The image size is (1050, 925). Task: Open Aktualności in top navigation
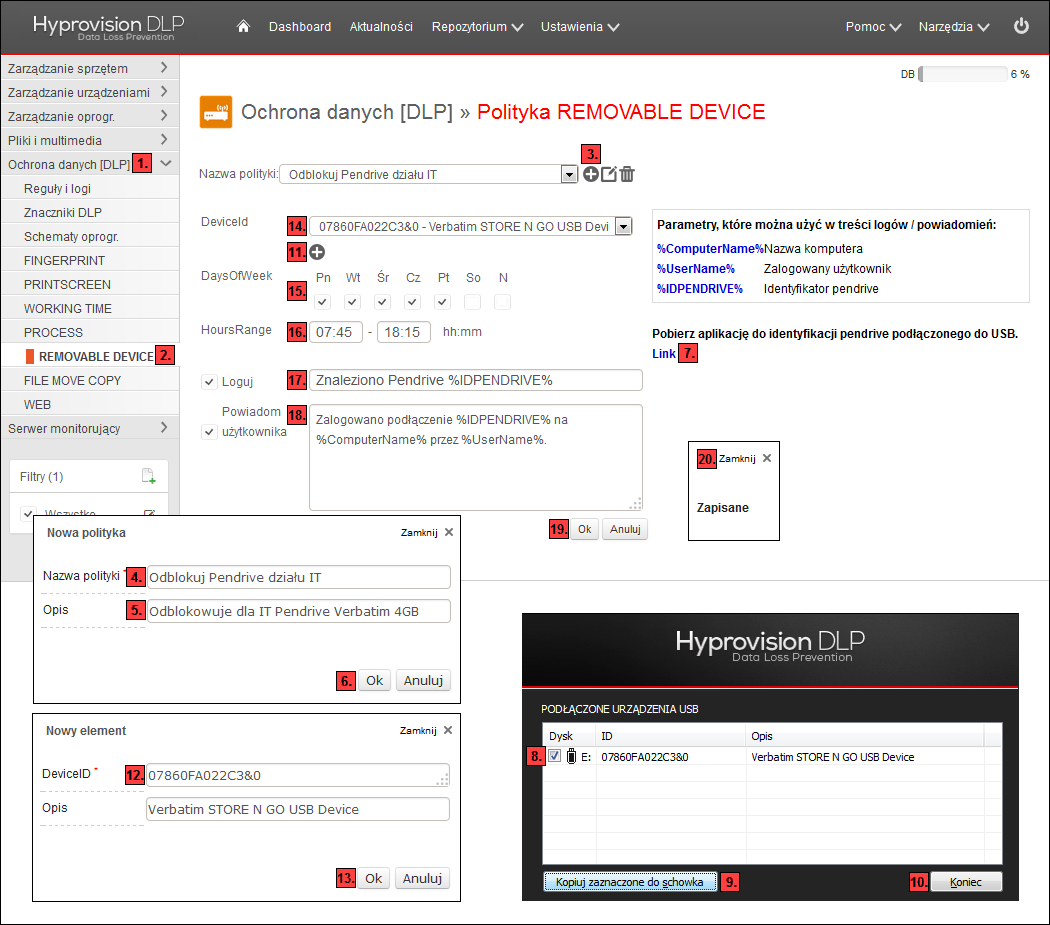[x=381, y=27]
